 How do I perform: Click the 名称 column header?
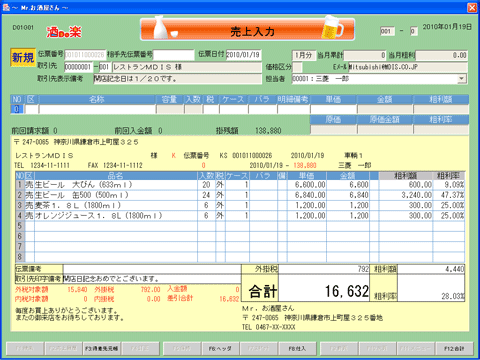click(97, 99)
